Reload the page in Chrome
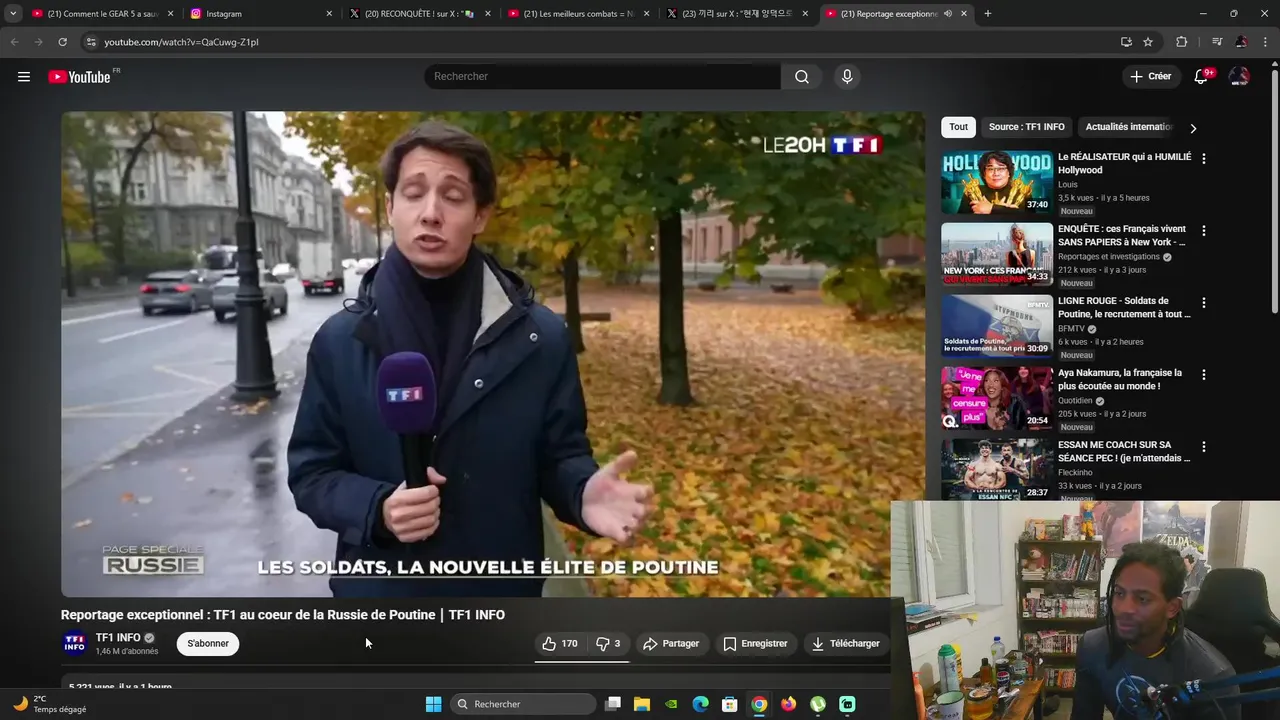Image resolution: width=1280 pixels, height=720 pixels. (x=62, y=42)
